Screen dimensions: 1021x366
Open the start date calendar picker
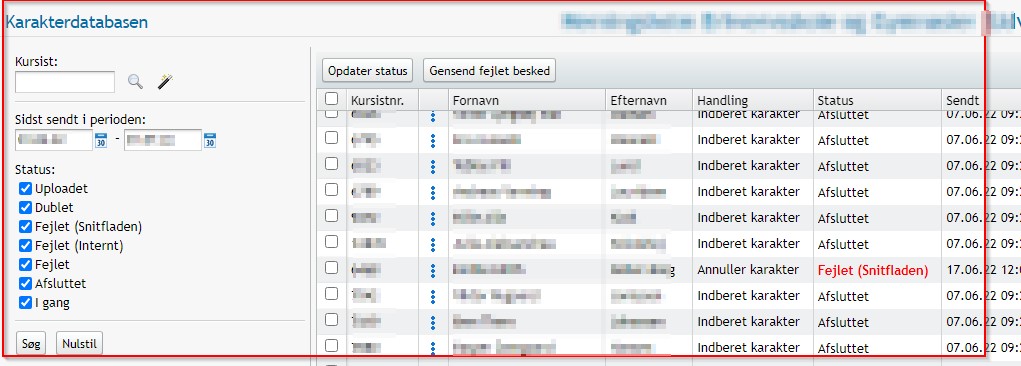(101, 140)
